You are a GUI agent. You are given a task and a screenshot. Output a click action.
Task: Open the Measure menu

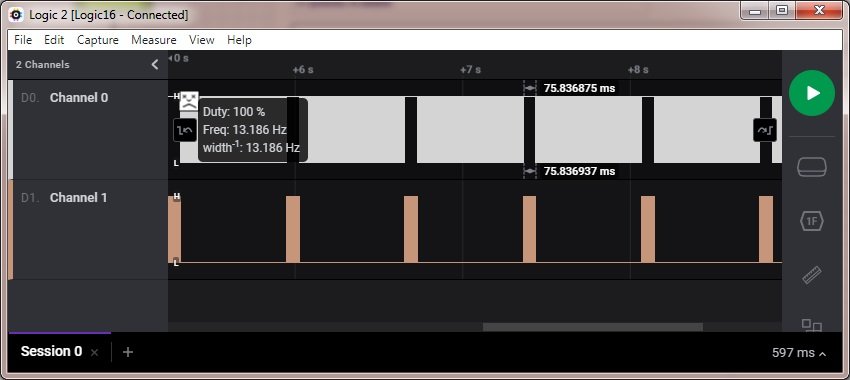153,40
